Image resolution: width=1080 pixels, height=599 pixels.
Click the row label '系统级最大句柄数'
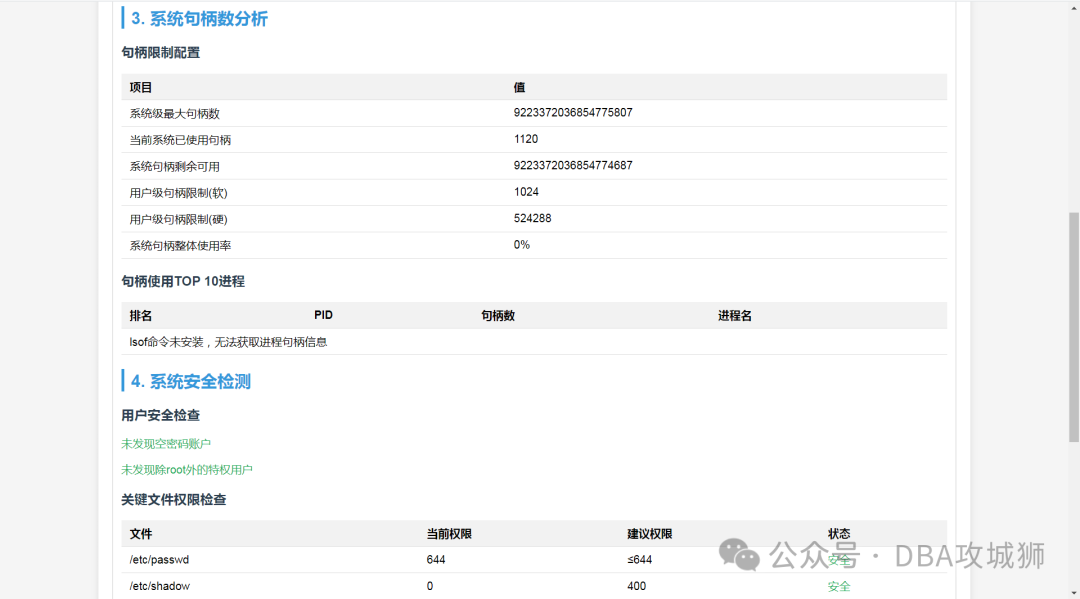174,114
